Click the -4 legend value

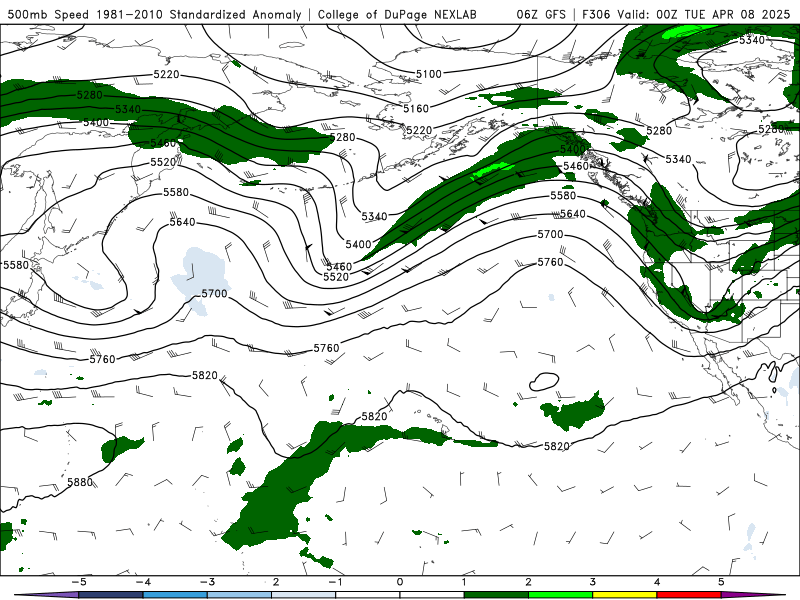(143, 582)
